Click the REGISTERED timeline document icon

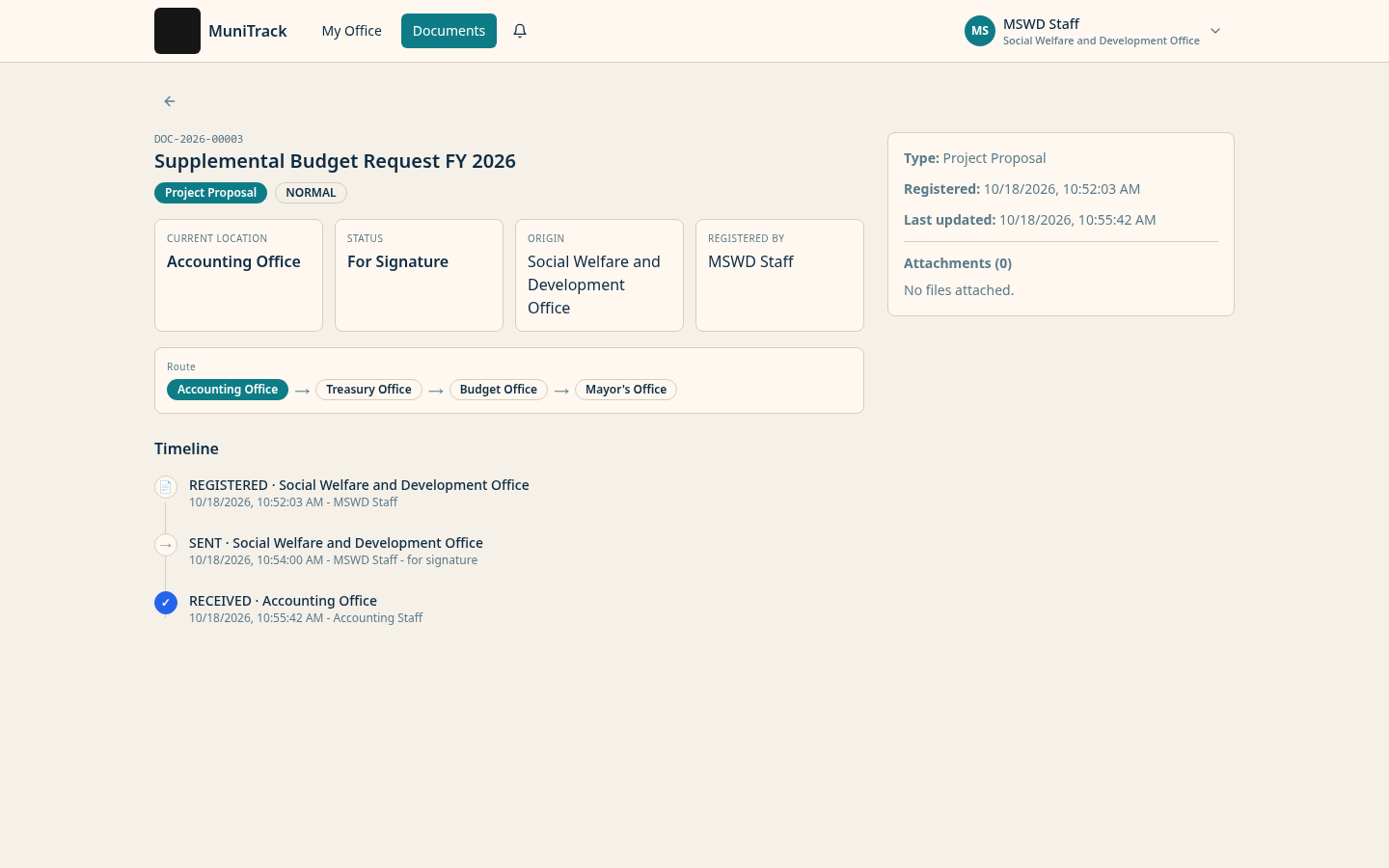(x=166, y=487)
